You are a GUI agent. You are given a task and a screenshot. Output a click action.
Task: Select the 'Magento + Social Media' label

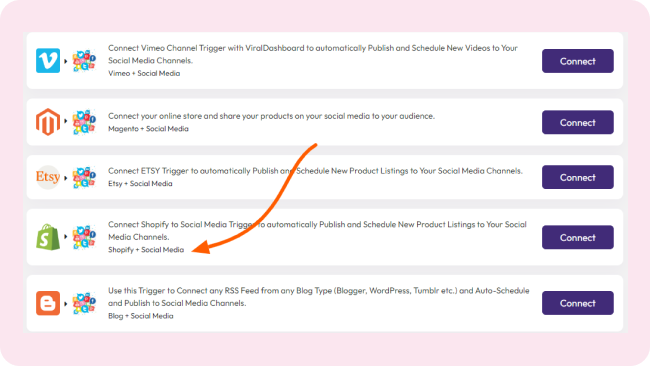tap(148, 129)
